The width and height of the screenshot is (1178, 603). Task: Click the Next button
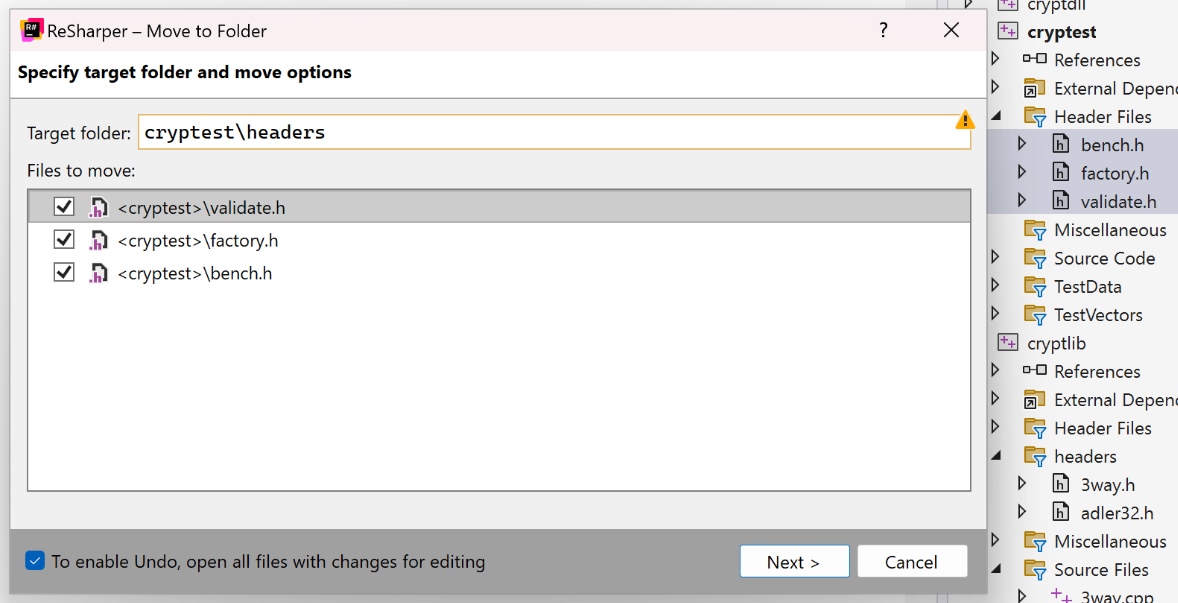[x=794, y=562]
